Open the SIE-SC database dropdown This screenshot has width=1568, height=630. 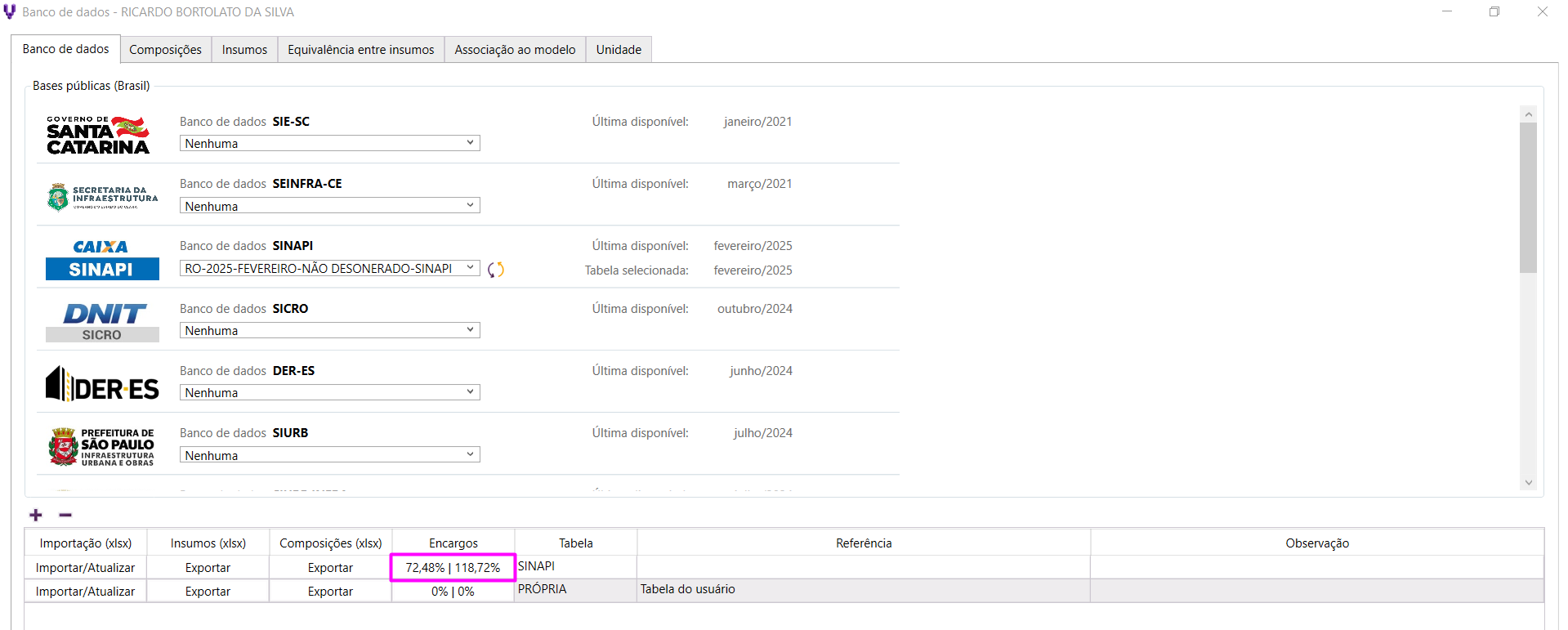coord(330,143)
